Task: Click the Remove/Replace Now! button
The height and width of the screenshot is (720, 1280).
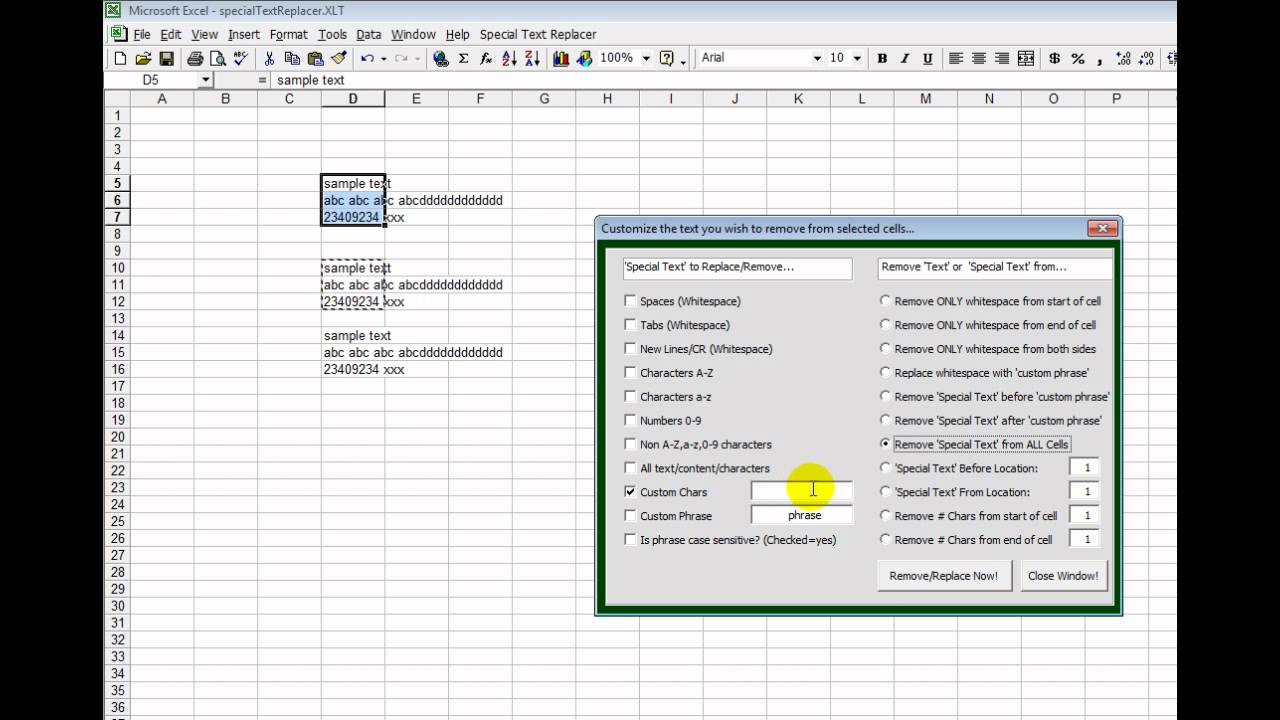Action: pyautogui.click(x=944, y=576)
